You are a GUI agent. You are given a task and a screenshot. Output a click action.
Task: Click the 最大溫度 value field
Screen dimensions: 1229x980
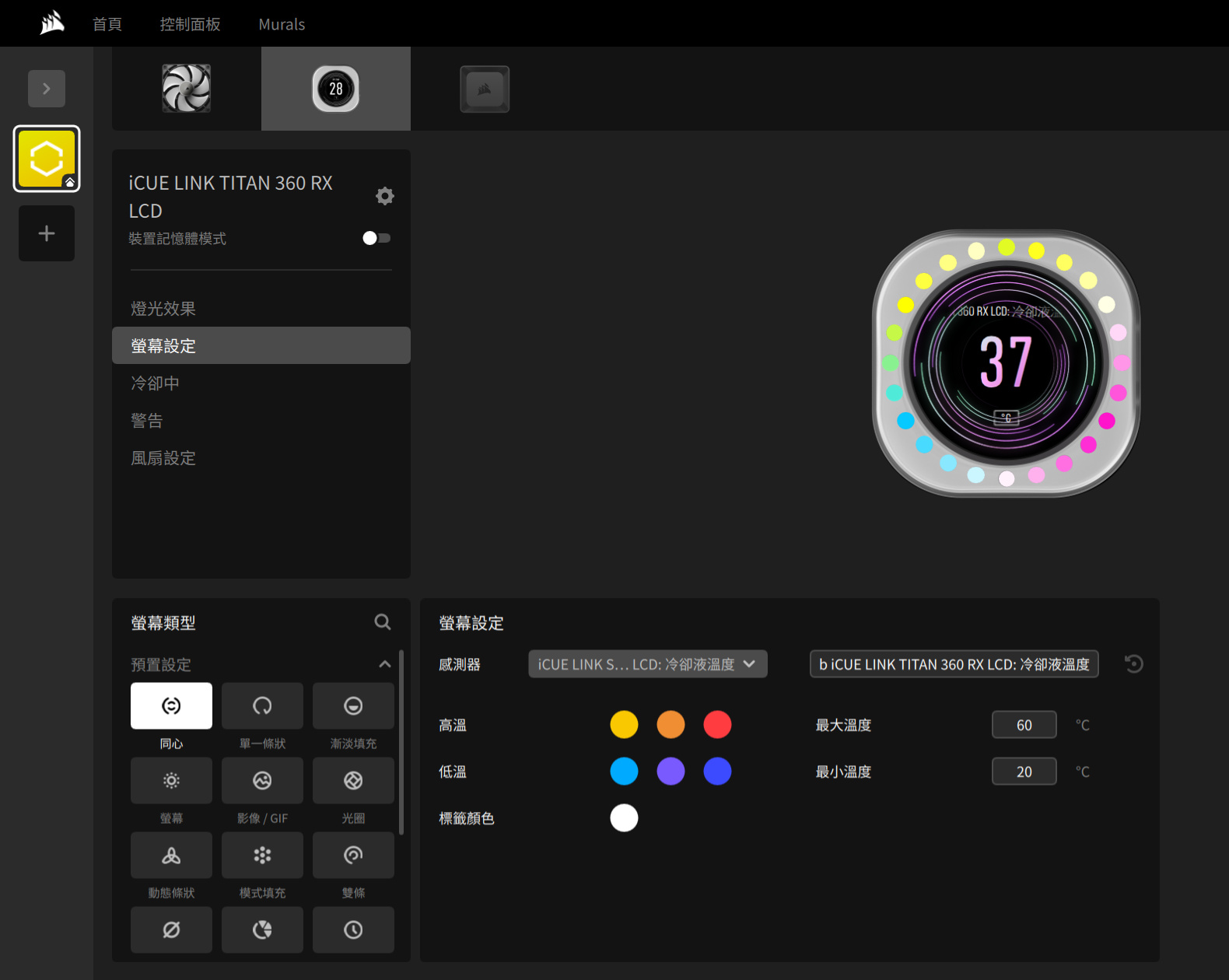1024,725
